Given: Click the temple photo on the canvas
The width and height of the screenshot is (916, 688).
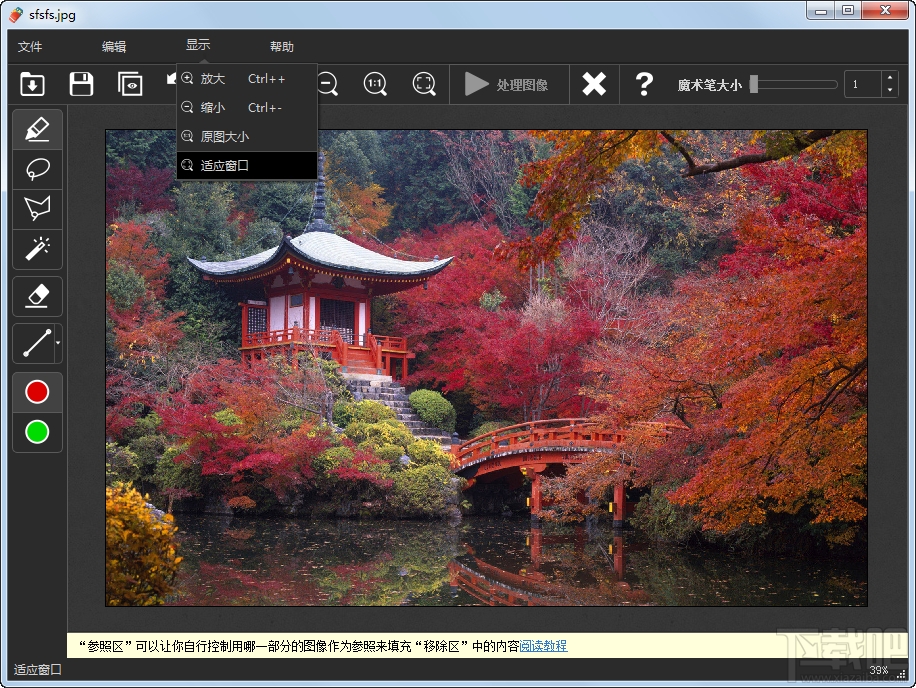Looking at the screenshot, I should [486, 368].
